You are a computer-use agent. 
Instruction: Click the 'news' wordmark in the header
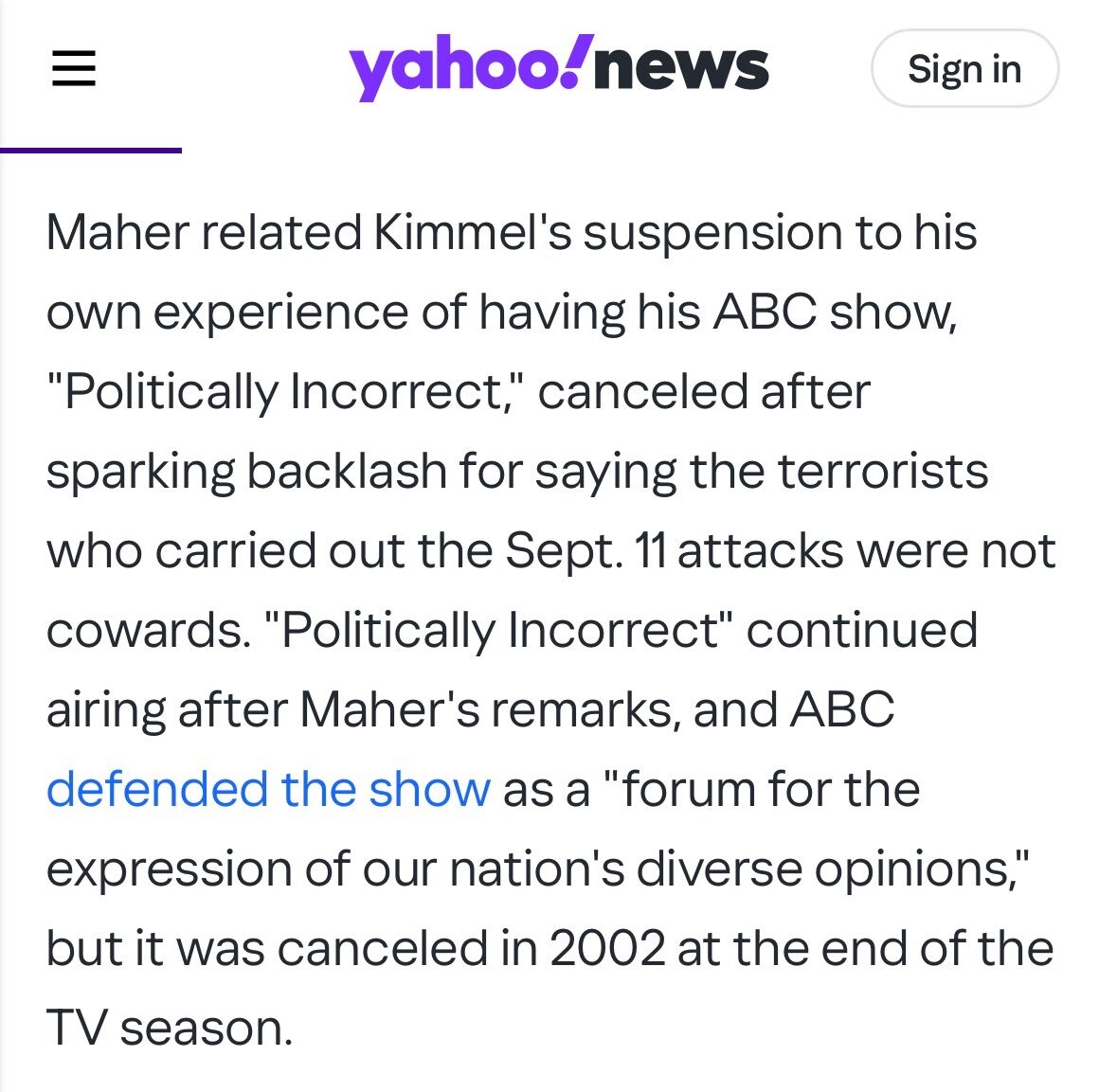682,67
